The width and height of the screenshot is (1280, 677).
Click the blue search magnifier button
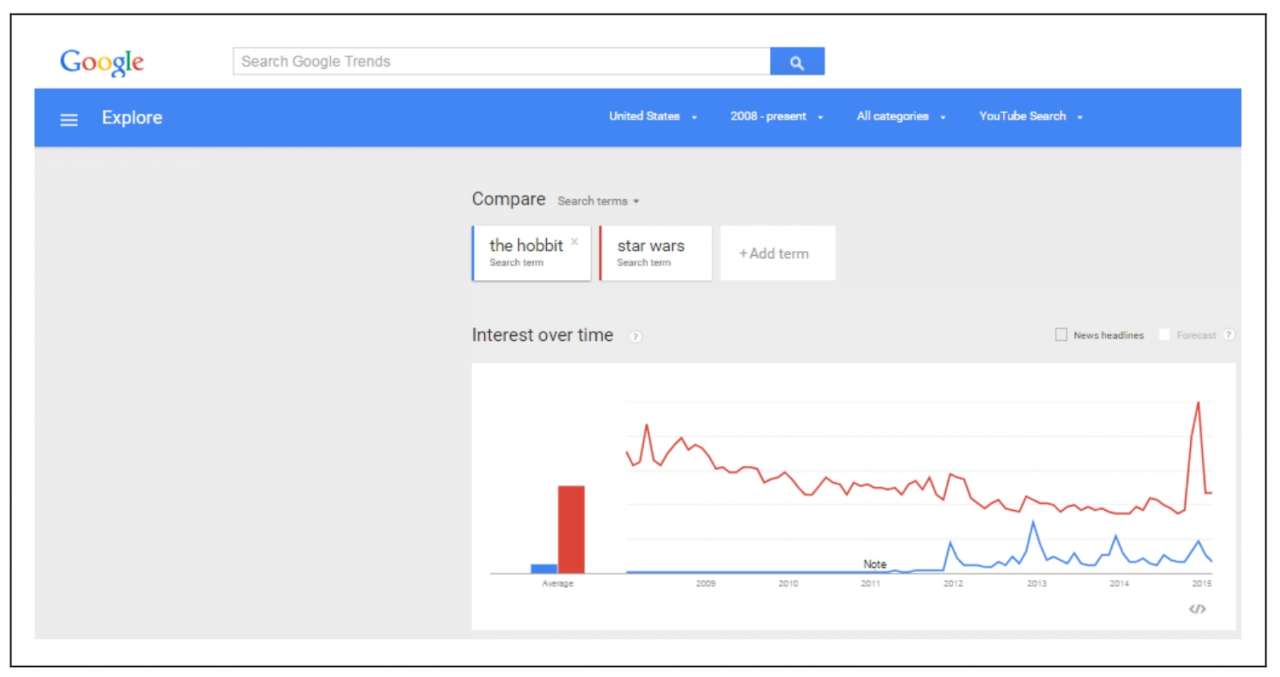coord(797,62)
